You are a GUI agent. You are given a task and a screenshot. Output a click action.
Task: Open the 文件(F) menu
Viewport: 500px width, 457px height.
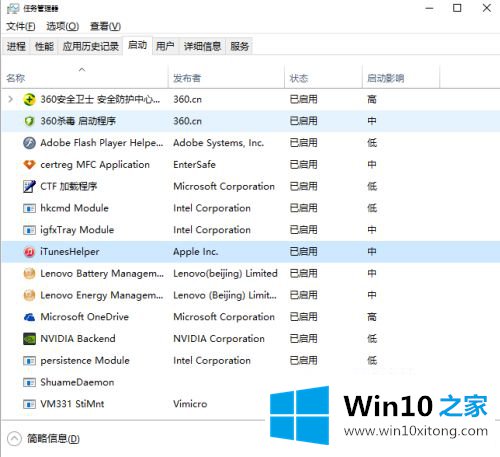[21, 26]
